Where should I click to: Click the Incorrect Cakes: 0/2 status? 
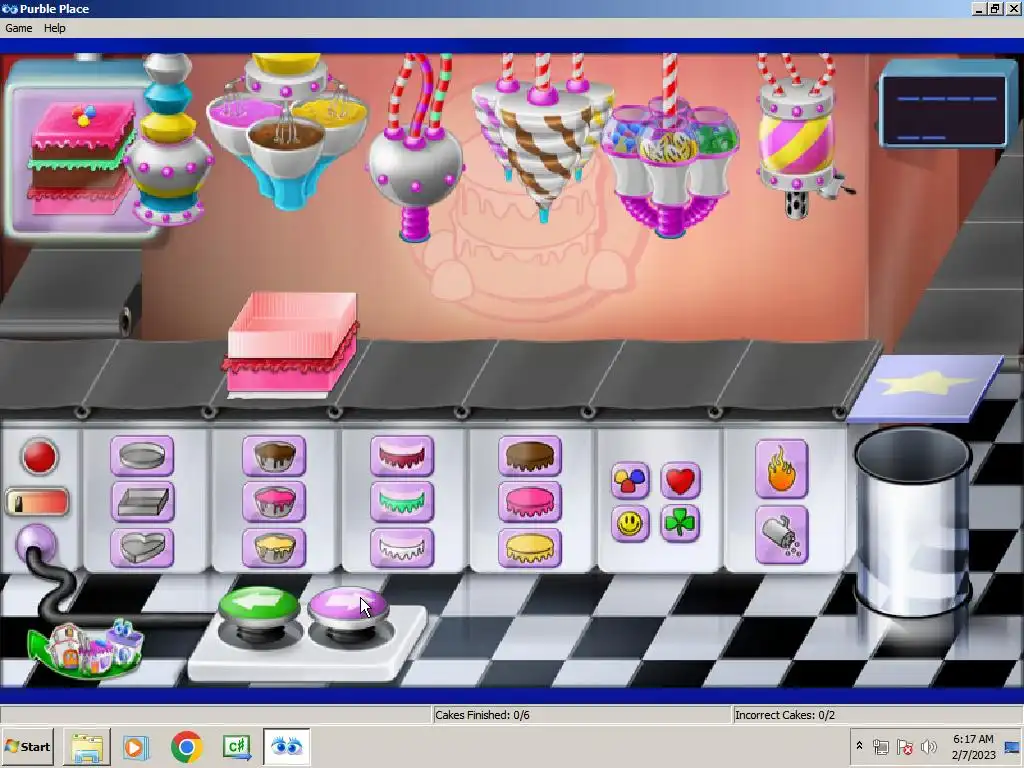click(x=785, y=715)
